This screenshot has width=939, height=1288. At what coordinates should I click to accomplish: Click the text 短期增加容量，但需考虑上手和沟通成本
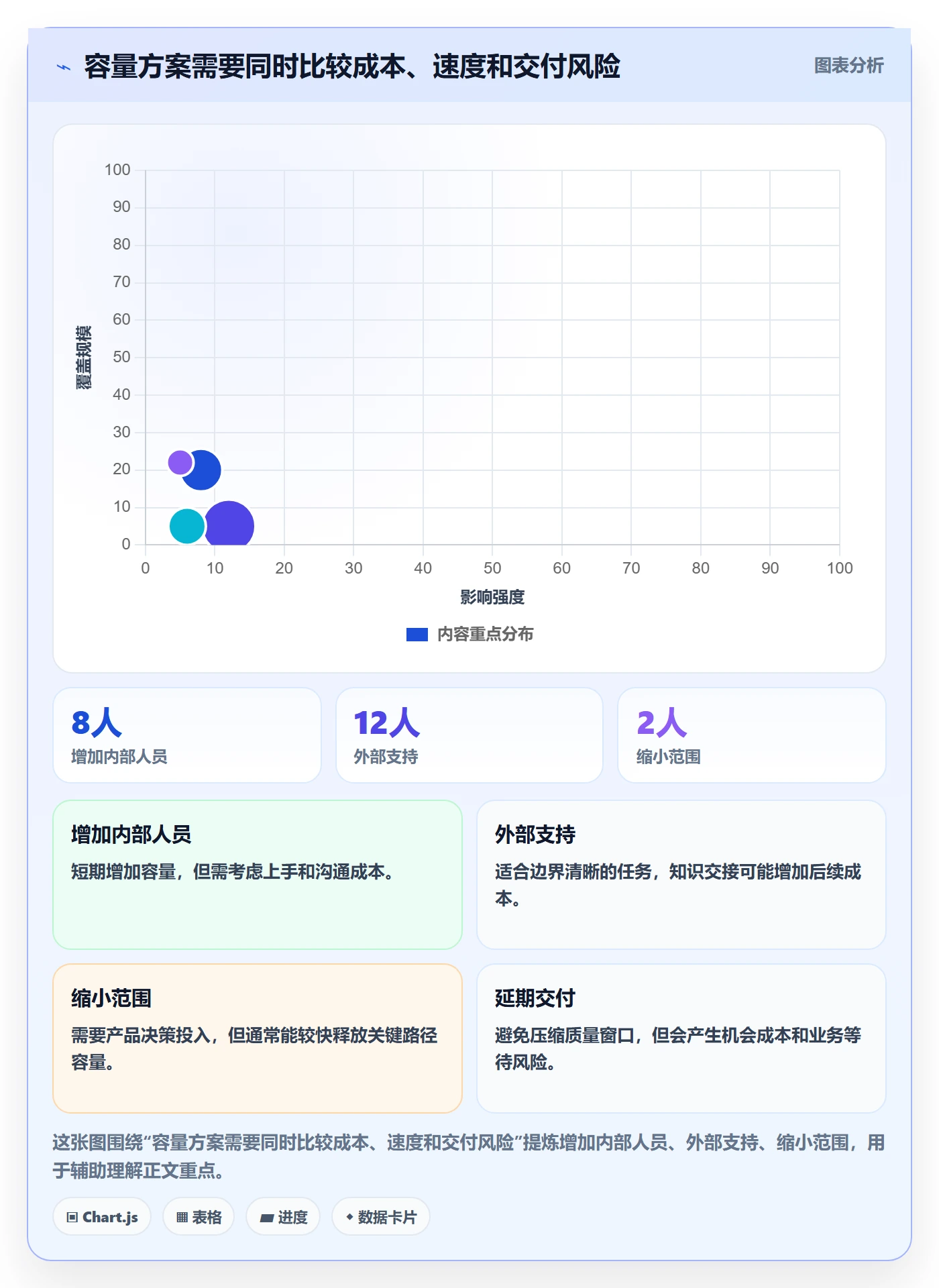coord(232,871)
